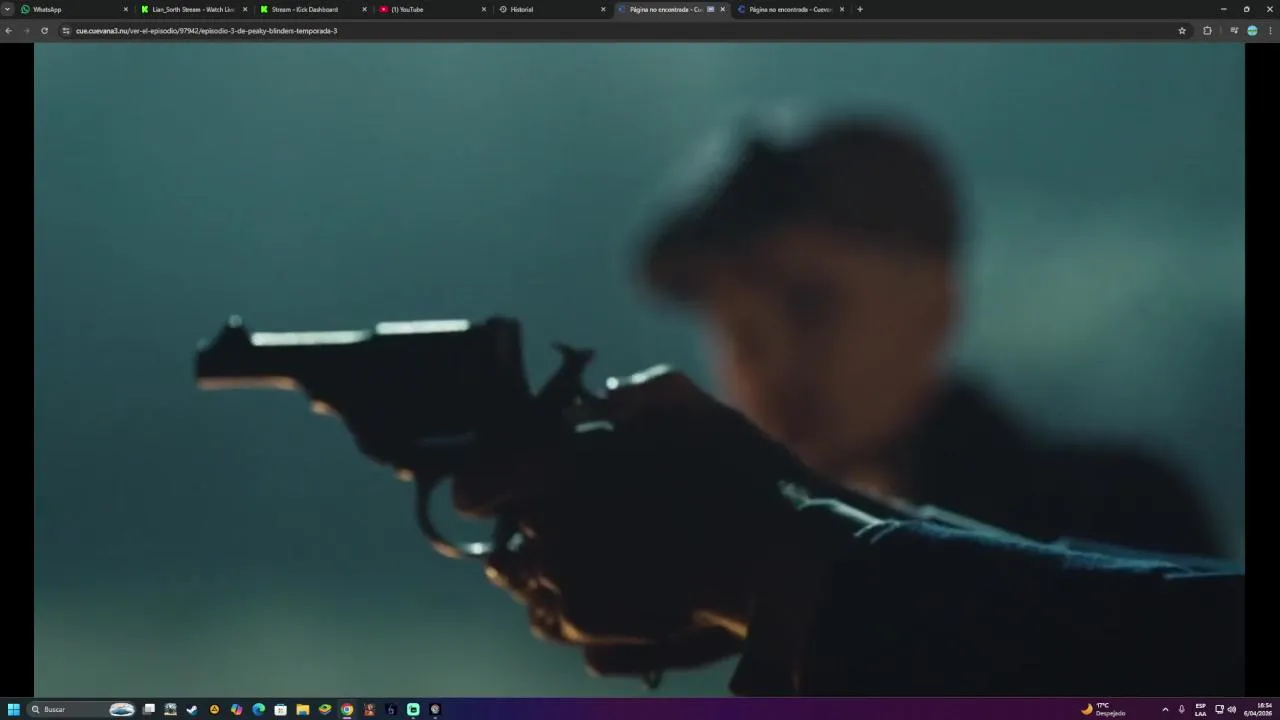The height and width of the screenshot is (720, 1280).
Task: Open the volume speaker tray icon
Action: coord(1231,709)
